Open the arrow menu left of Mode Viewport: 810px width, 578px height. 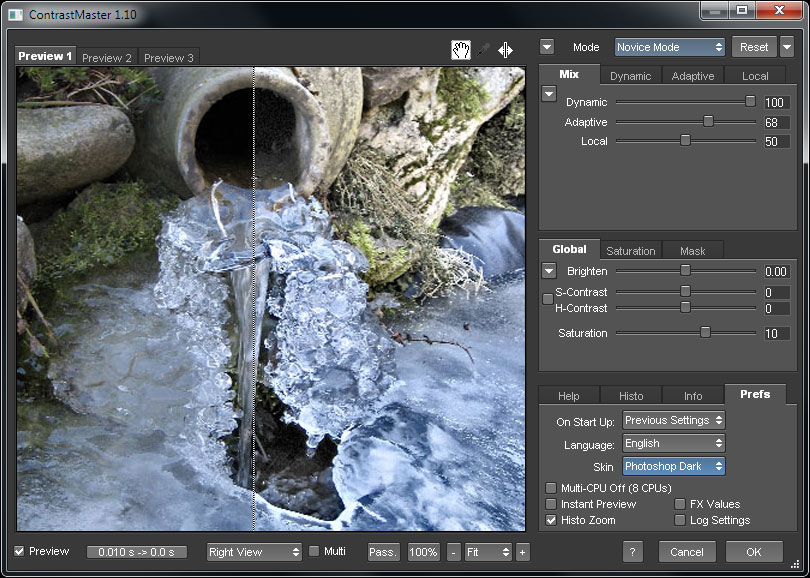tap(547, 47)
